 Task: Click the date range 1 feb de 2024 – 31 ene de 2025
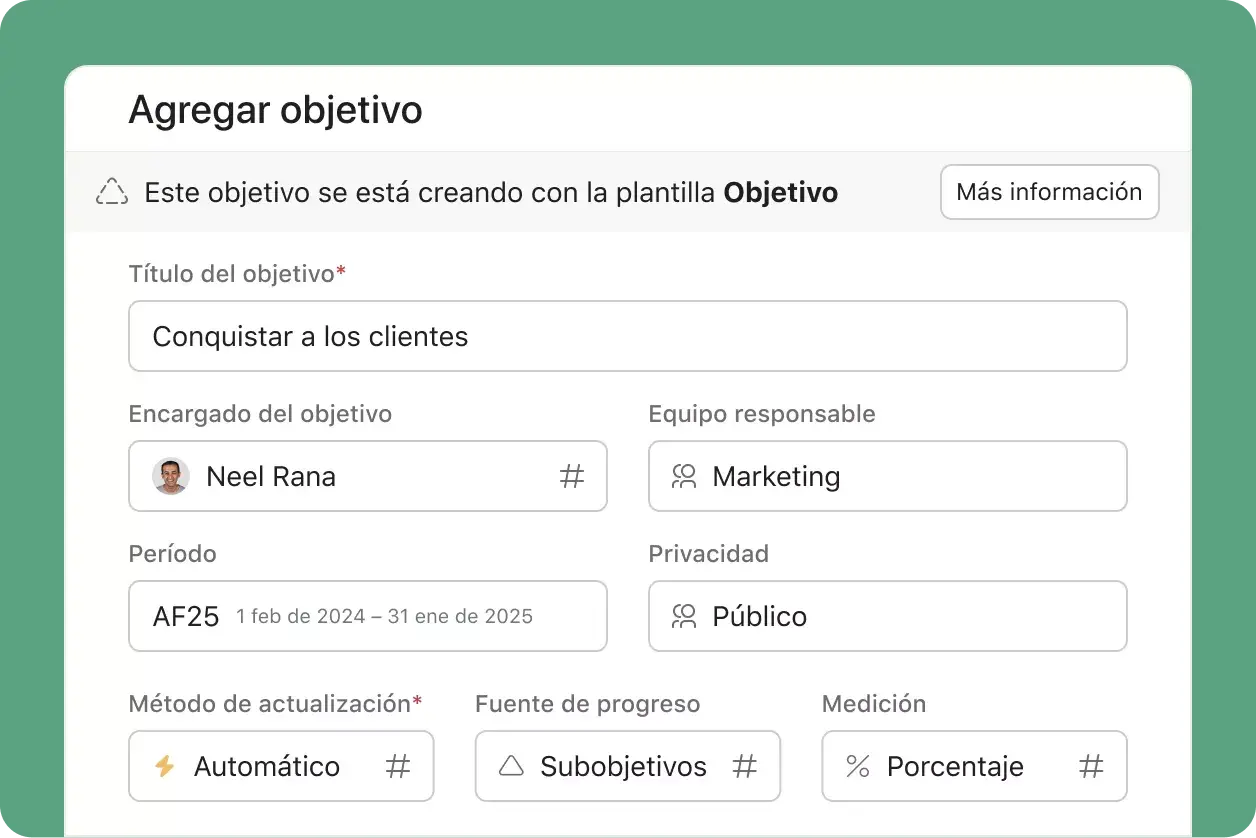(x=384, y=617)
